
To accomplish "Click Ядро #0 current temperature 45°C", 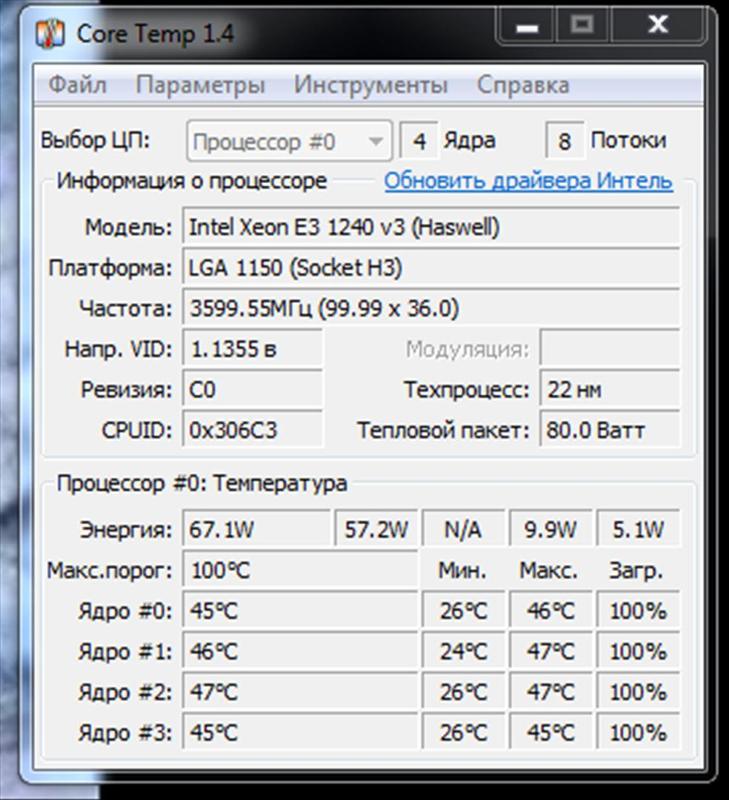I will pyautogui.click(x=300, y=610).
